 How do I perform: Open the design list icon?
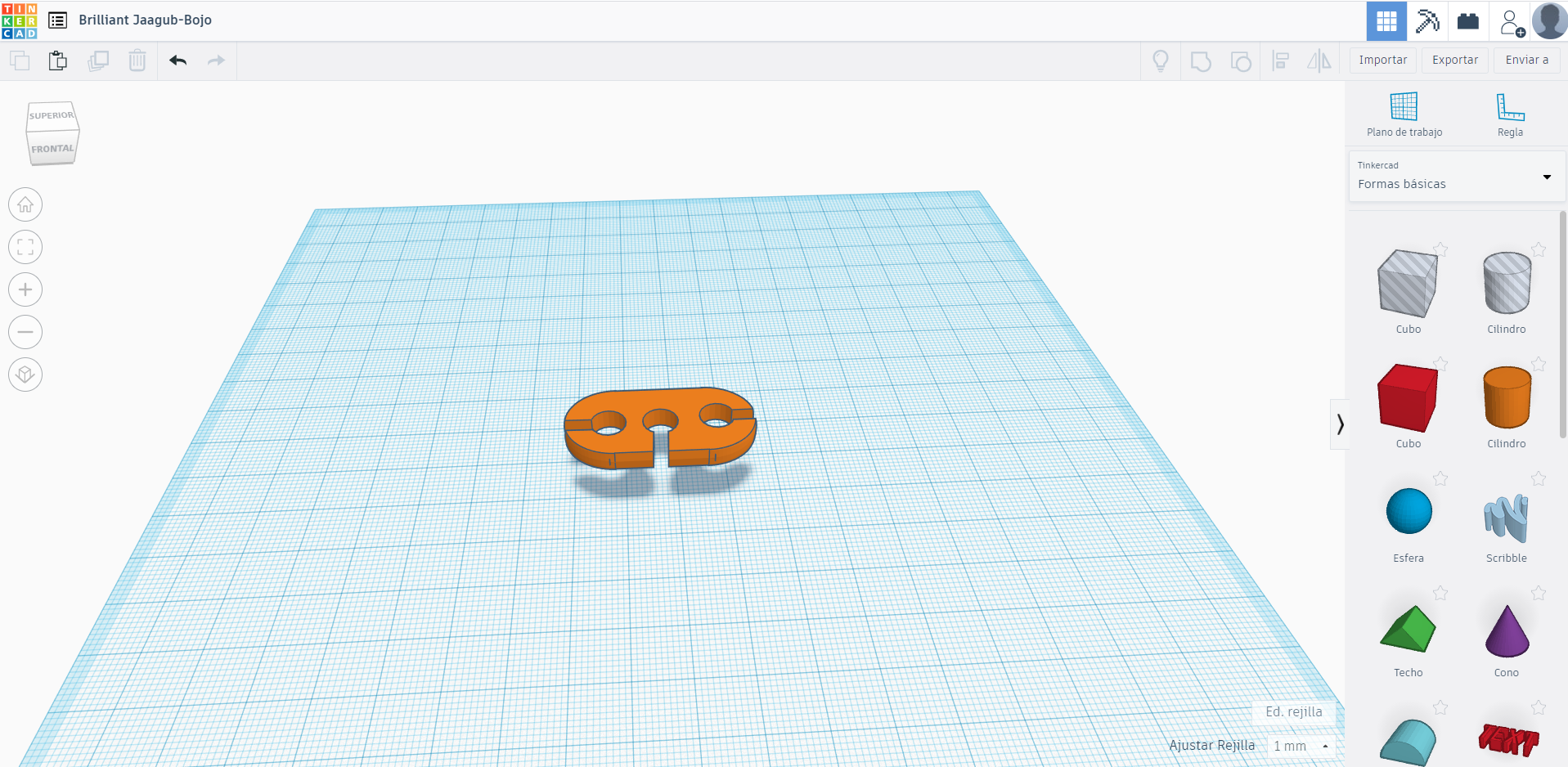point(57,20)
